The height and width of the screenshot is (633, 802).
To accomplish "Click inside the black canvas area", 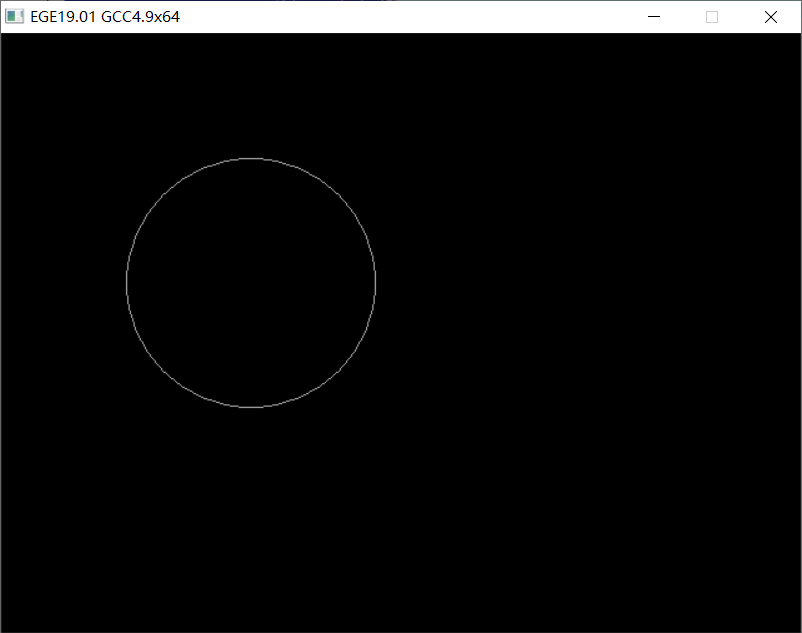I will [600, 450].
